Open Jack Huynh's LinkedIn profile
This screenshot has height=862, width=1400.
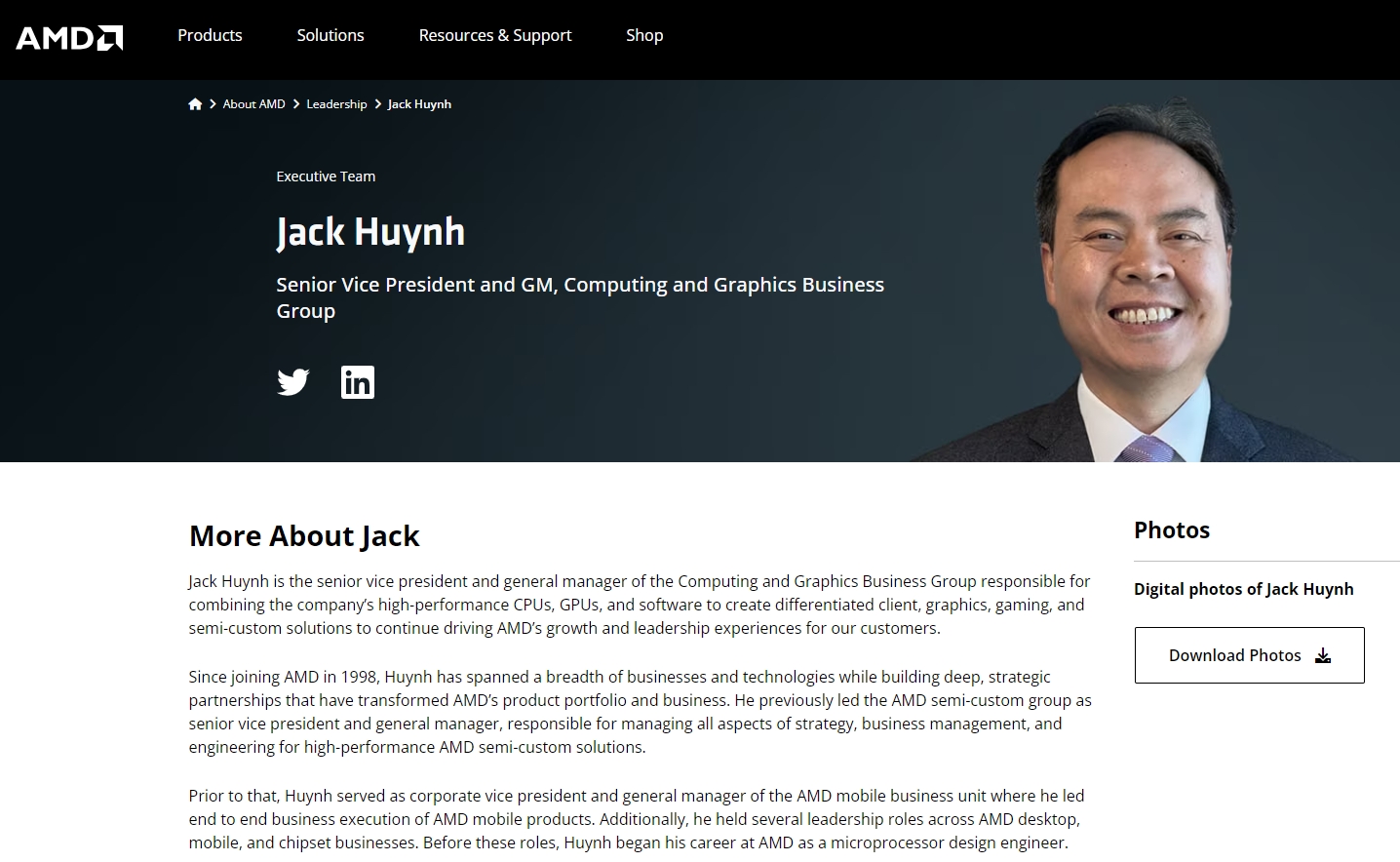click(x=358, y=382)
